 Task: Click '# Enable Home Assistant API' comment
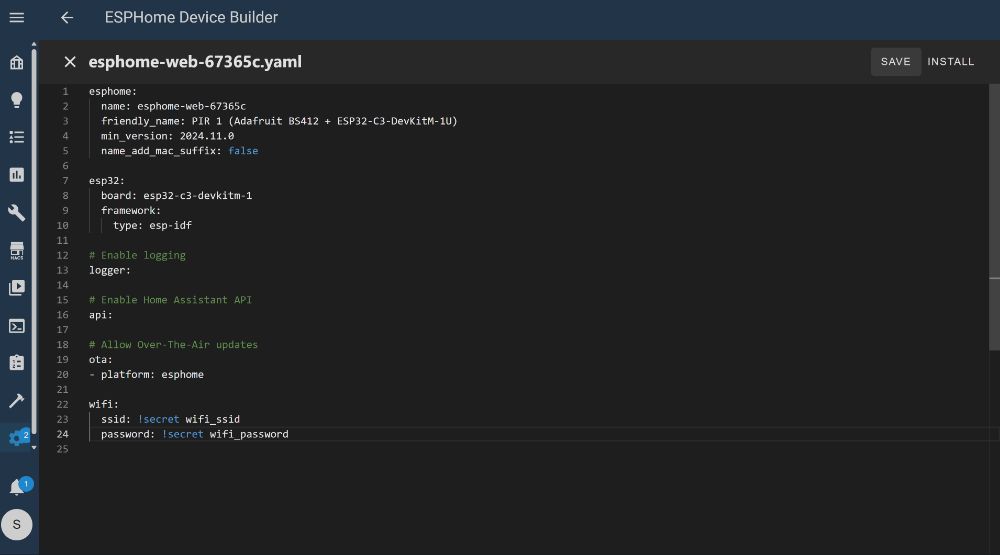pos(170,300)
